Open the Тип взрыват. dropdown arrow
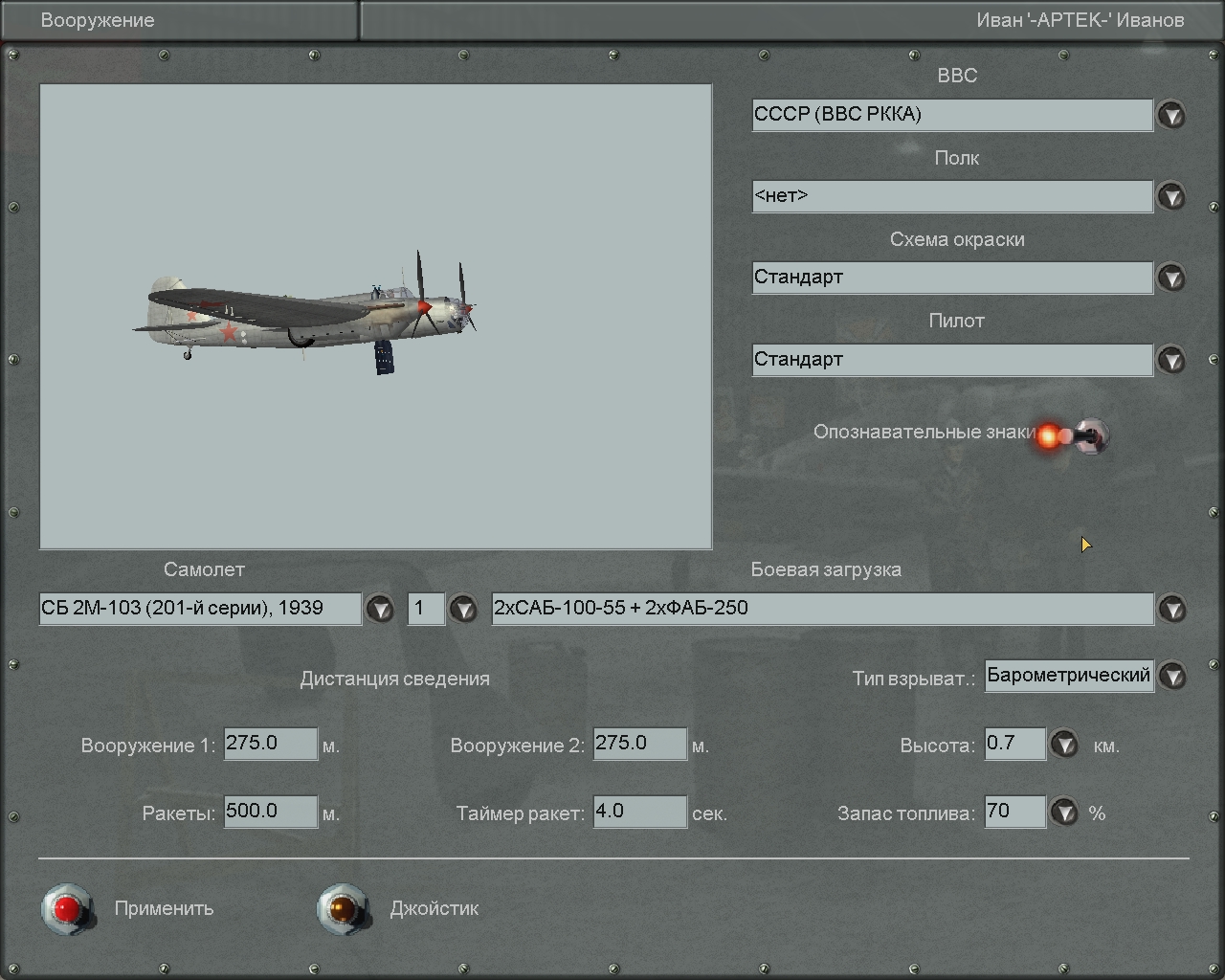 pyautogui.click(x=1171, y=677)
